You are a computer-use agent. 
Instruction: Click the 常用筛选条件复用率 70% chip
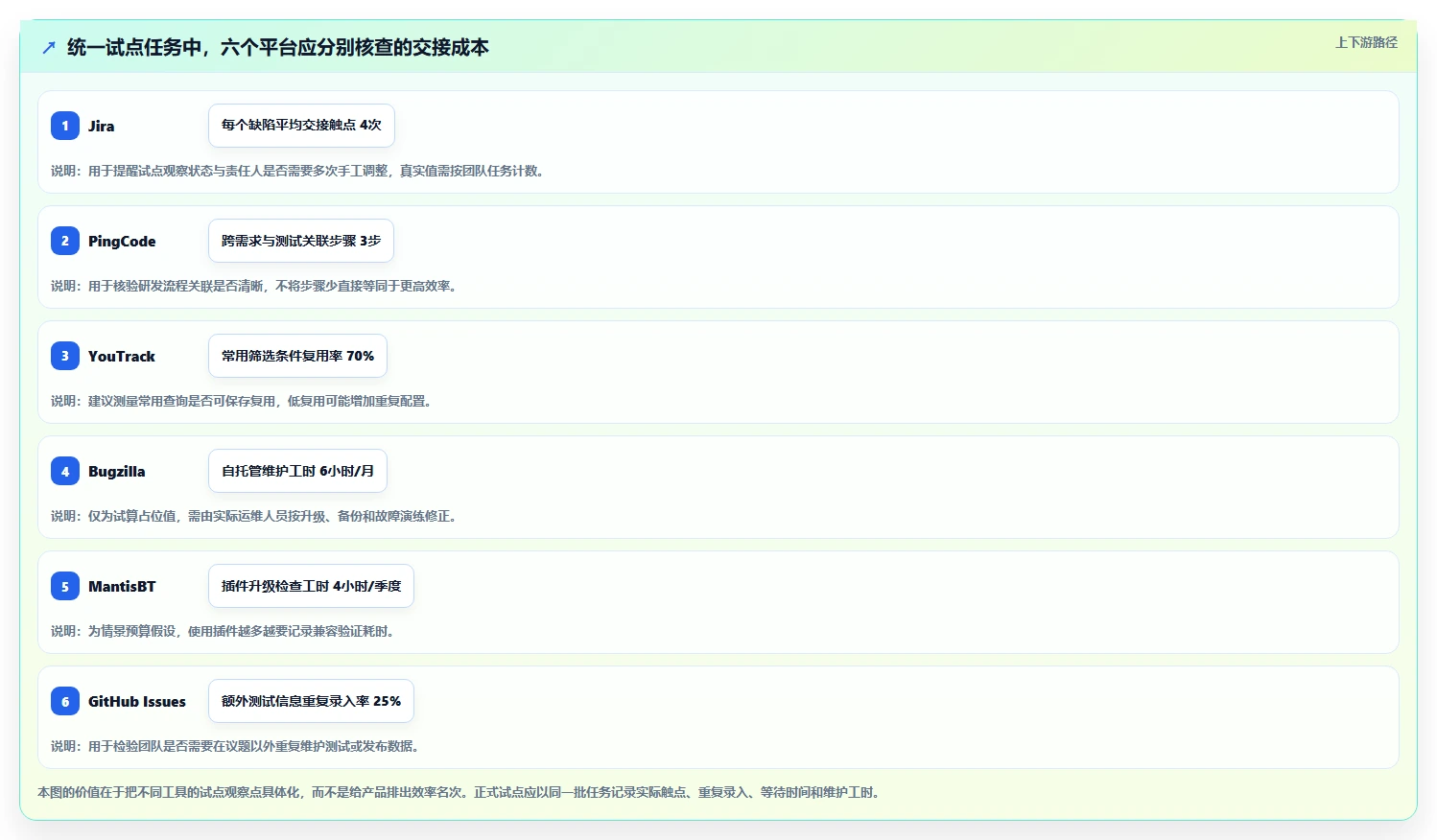297,356
